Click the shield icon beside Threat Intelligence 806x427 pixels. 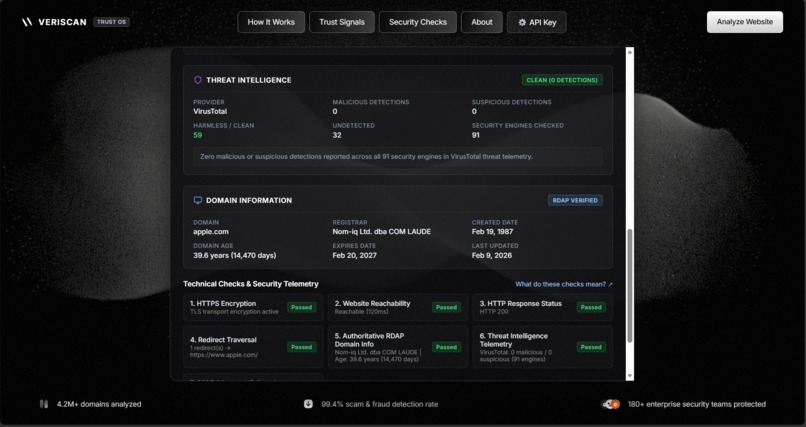(197, 80)
